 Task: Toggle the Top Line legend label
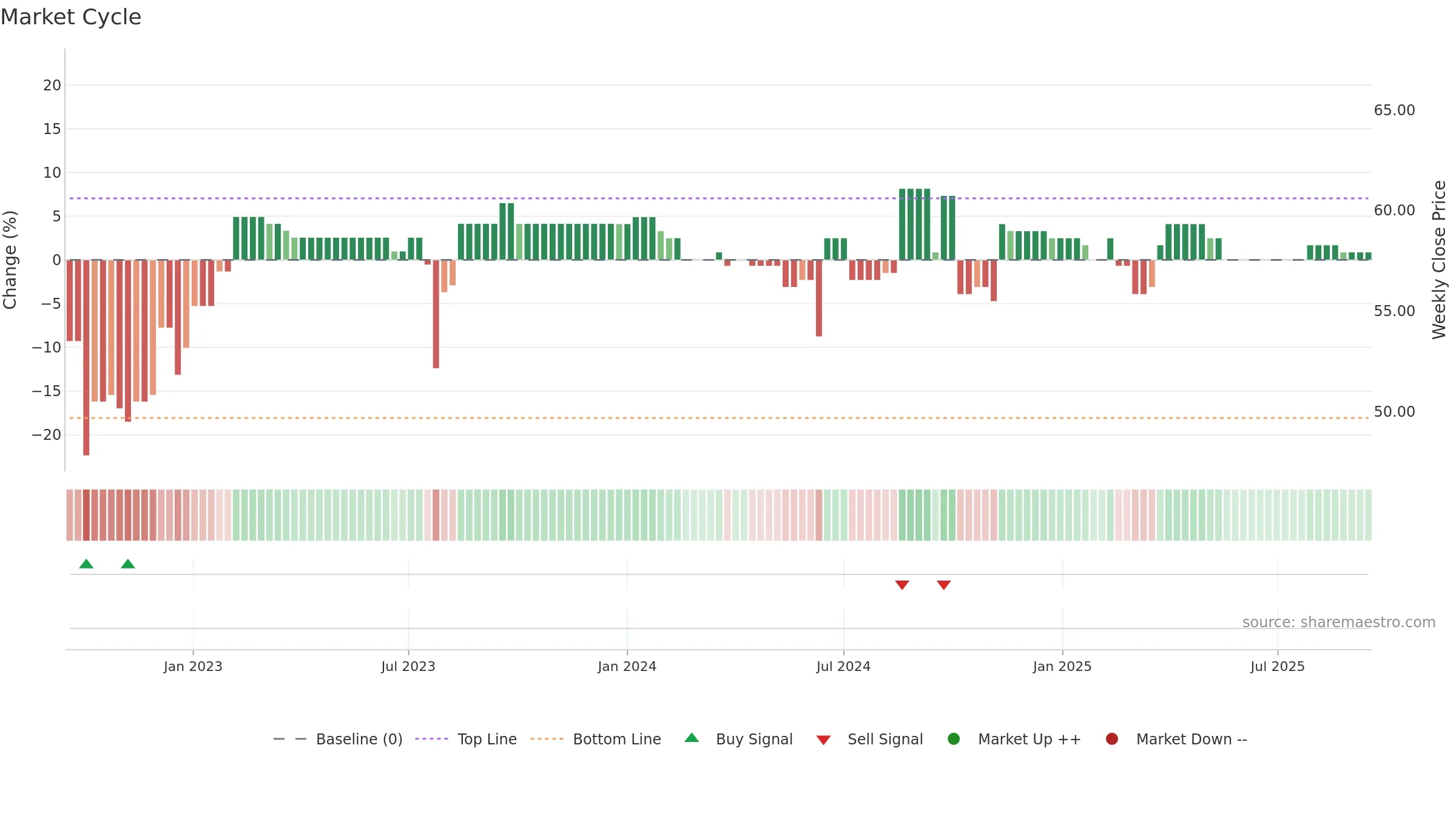pyautogui.click(x=487, y=739)
